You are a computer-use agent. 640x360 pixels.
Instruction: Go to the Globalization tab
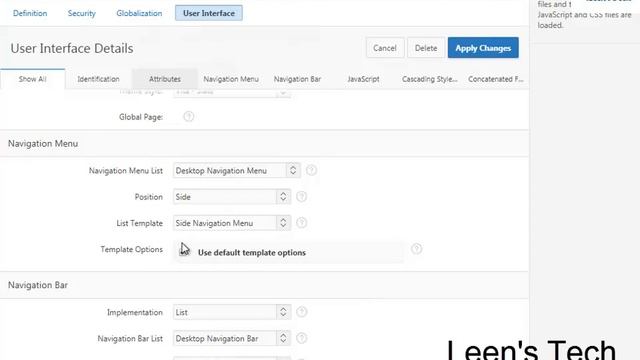click(x=139, y=13)
